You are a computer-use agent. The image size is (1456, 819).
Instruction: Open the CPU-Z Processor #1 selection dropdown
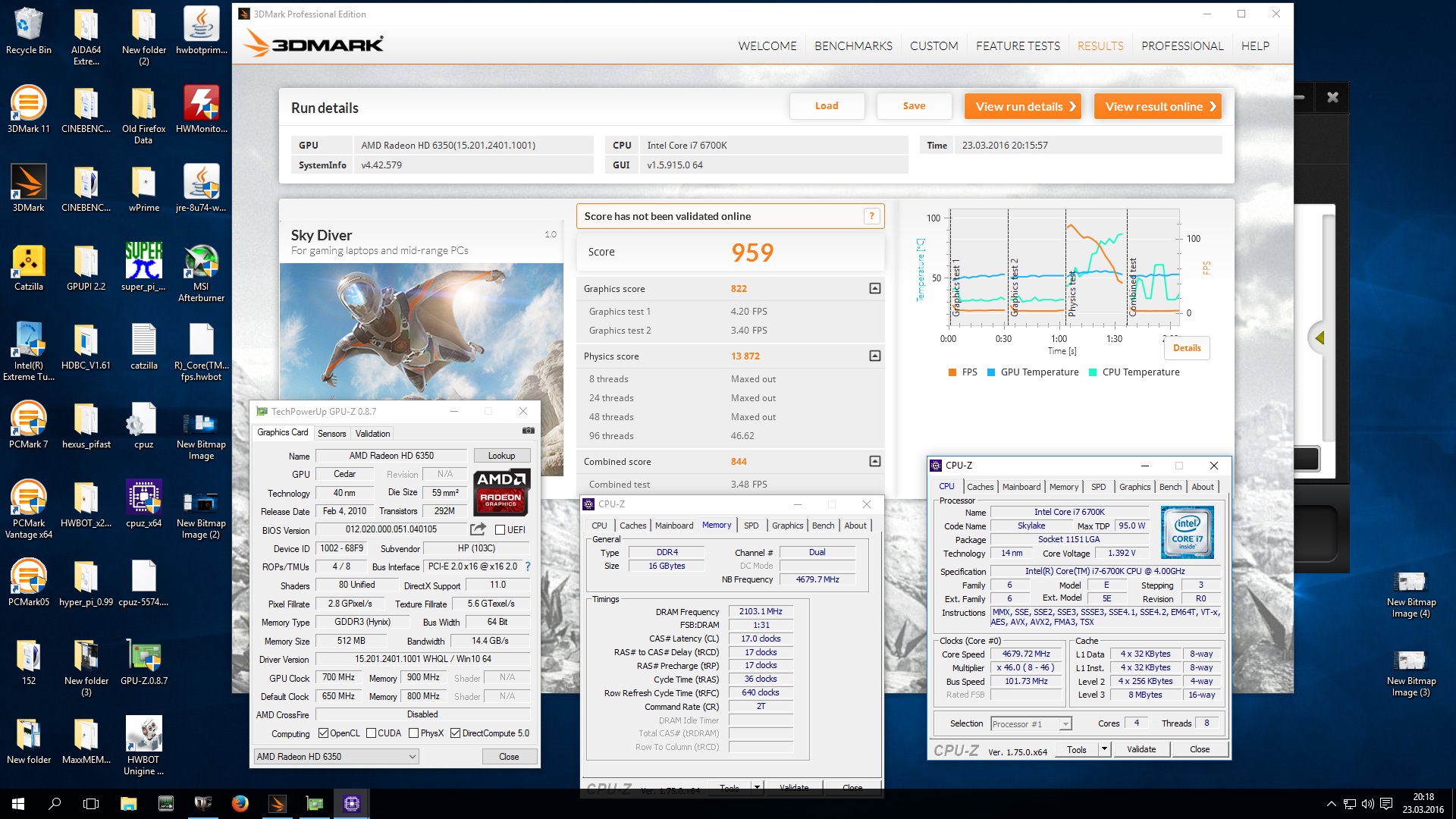tap(1031, 724)
